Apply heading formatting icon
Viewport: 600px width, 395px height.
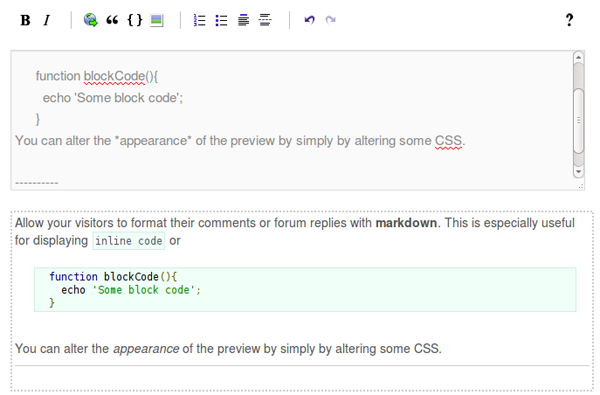(243, 20)
